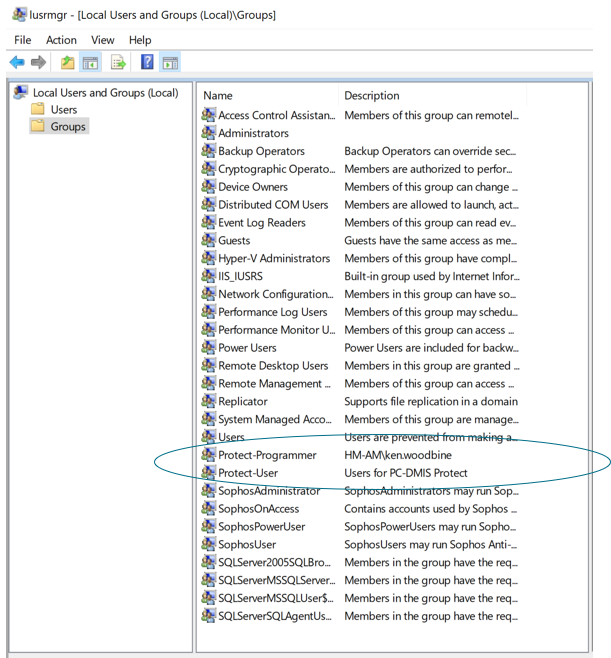This screenshot has height=658, width=611.
Task: Select the Users folder in tree
Action: (x=64, y=110)
